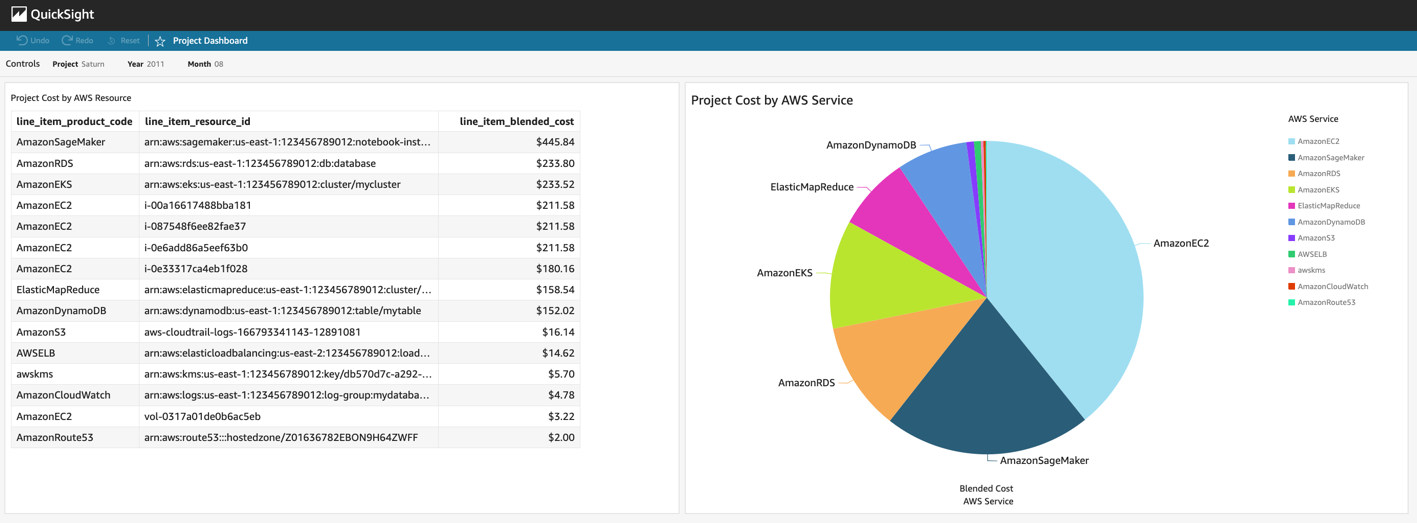
Task: Click the AmazonCloudWatch legend color swatch
Action: click(1292, 286)
